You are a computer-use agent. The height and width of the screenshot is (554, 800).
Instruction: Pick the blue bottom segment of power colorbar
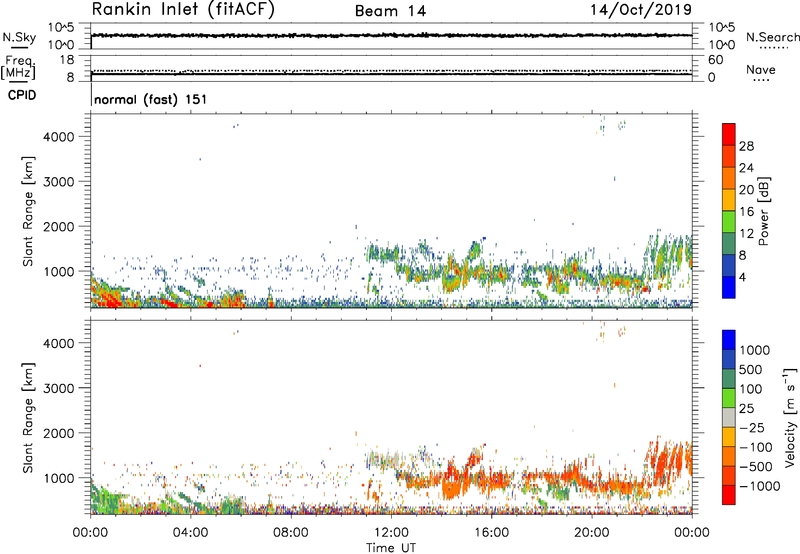click(x=729, y=287)
